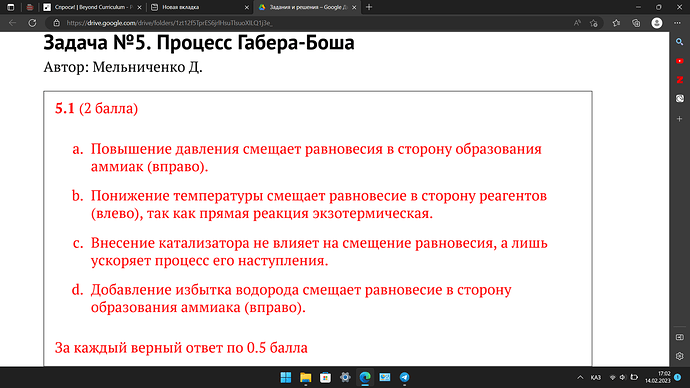The height and width of the screenshot is (388, 690).
Task: Open Microsoft Store from the taskbar
Action: click(325, 377)
